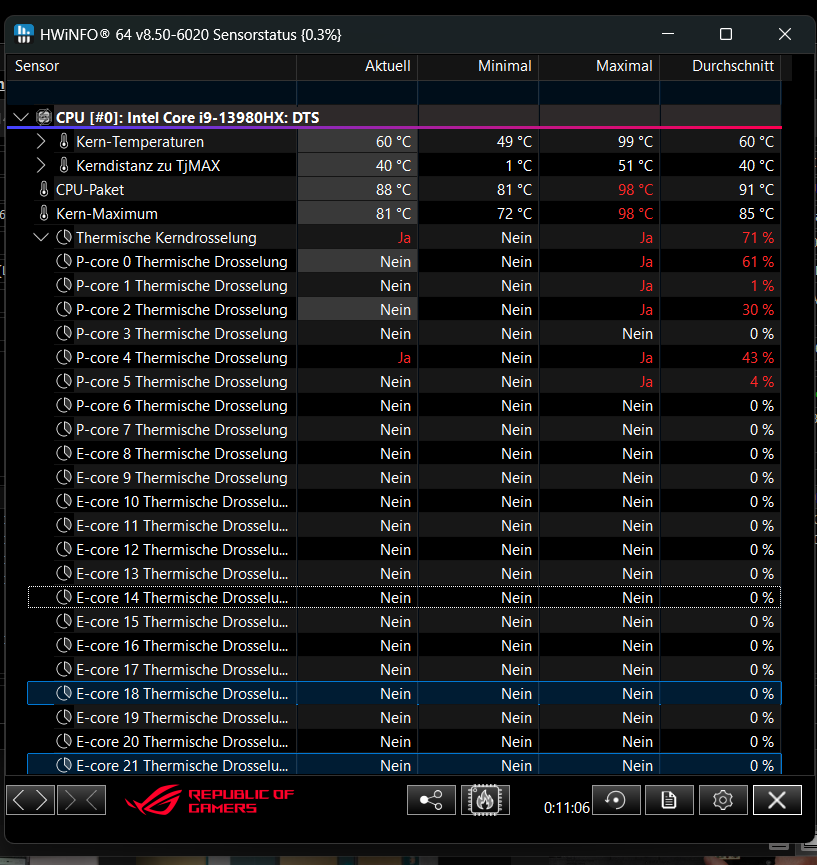
Task: Click clock icon of E-core 8 row
Action: pyautogui.click(x=64, y=453)
